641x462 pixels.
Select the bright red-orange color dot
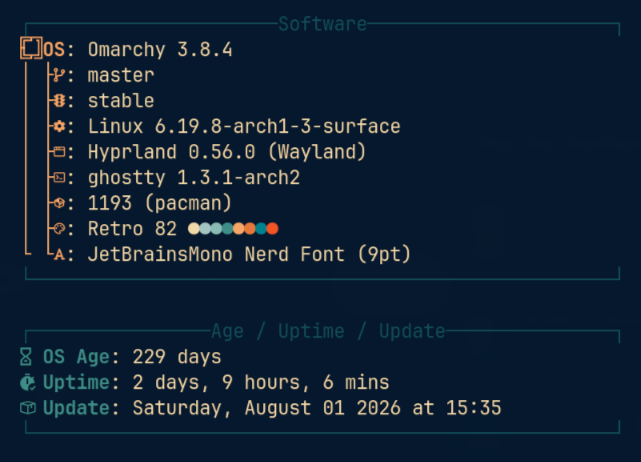point(272,229)
